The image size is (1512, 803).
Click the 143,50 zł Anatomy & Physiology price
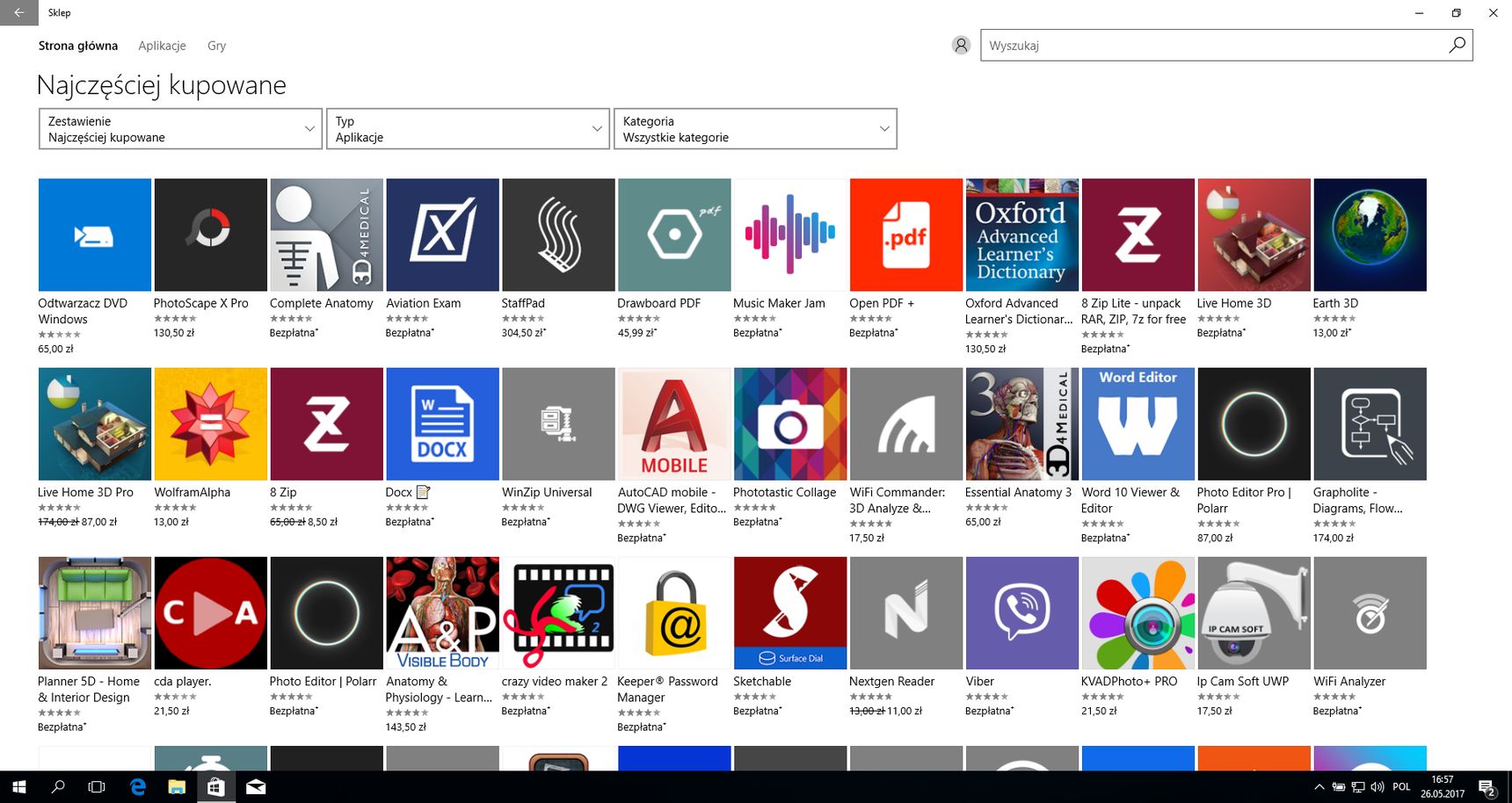coord(405,727)
